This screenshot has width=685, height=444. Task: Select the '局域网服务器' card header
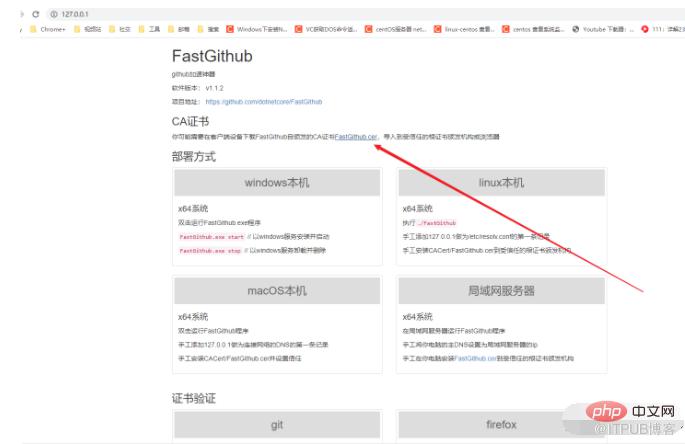click(x=502, y=291)
